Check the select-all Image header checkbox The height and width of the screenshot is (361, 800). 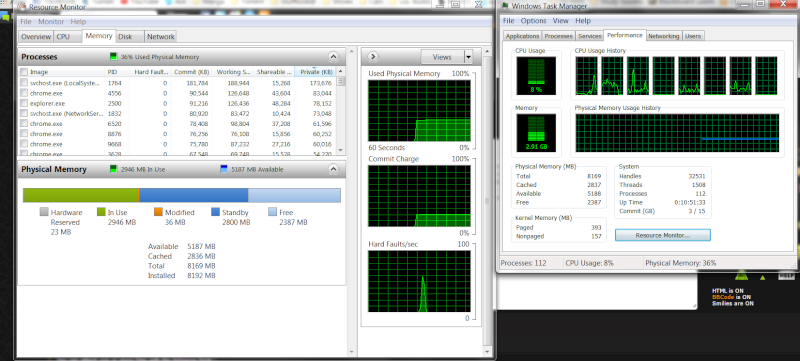[24, 72]
